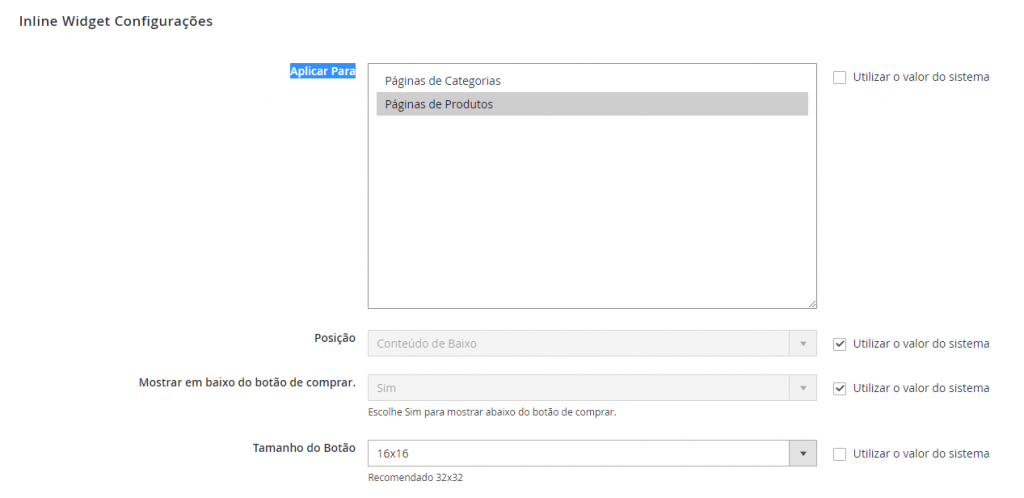Click the arrow on the Sim dropdown

(803, 388)
